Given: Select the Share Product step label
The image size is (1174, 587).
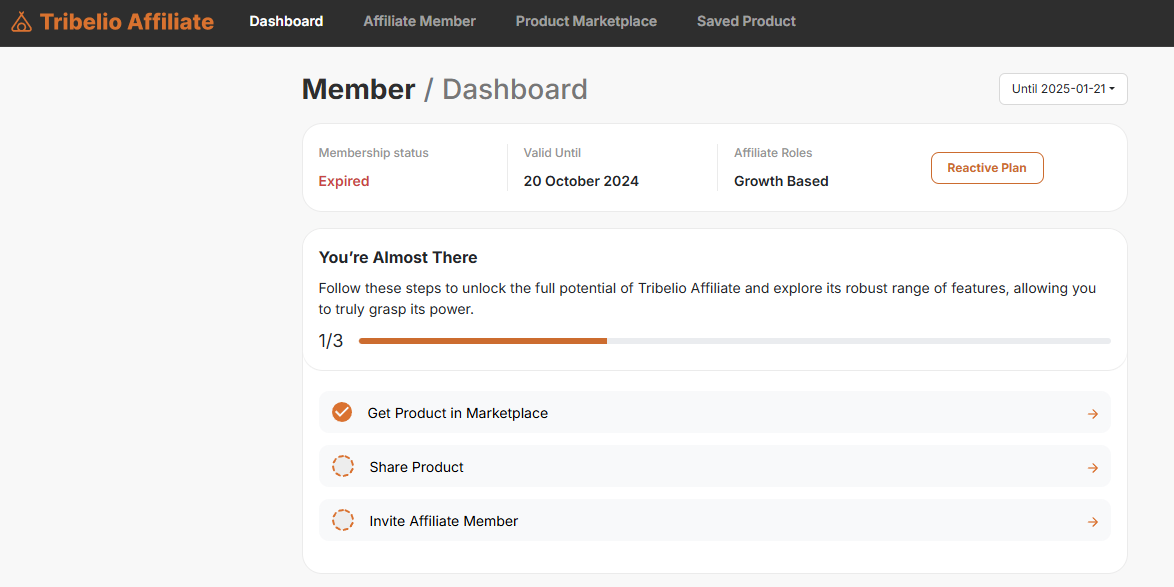Looking at the screenshot, I should tap(416, 467).
